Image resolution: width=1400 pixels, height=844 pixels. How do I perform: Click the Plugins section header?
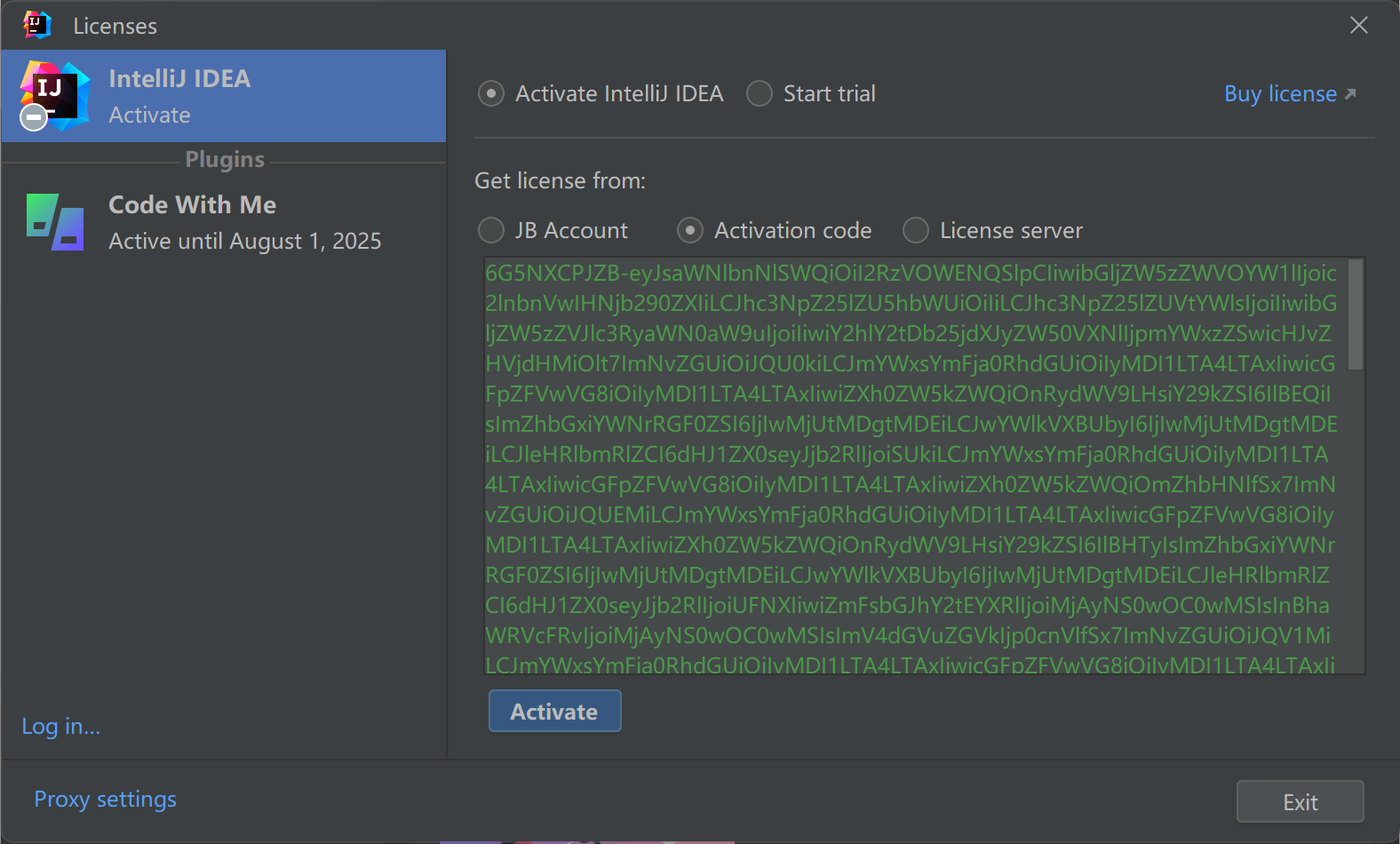pos(225,159)
